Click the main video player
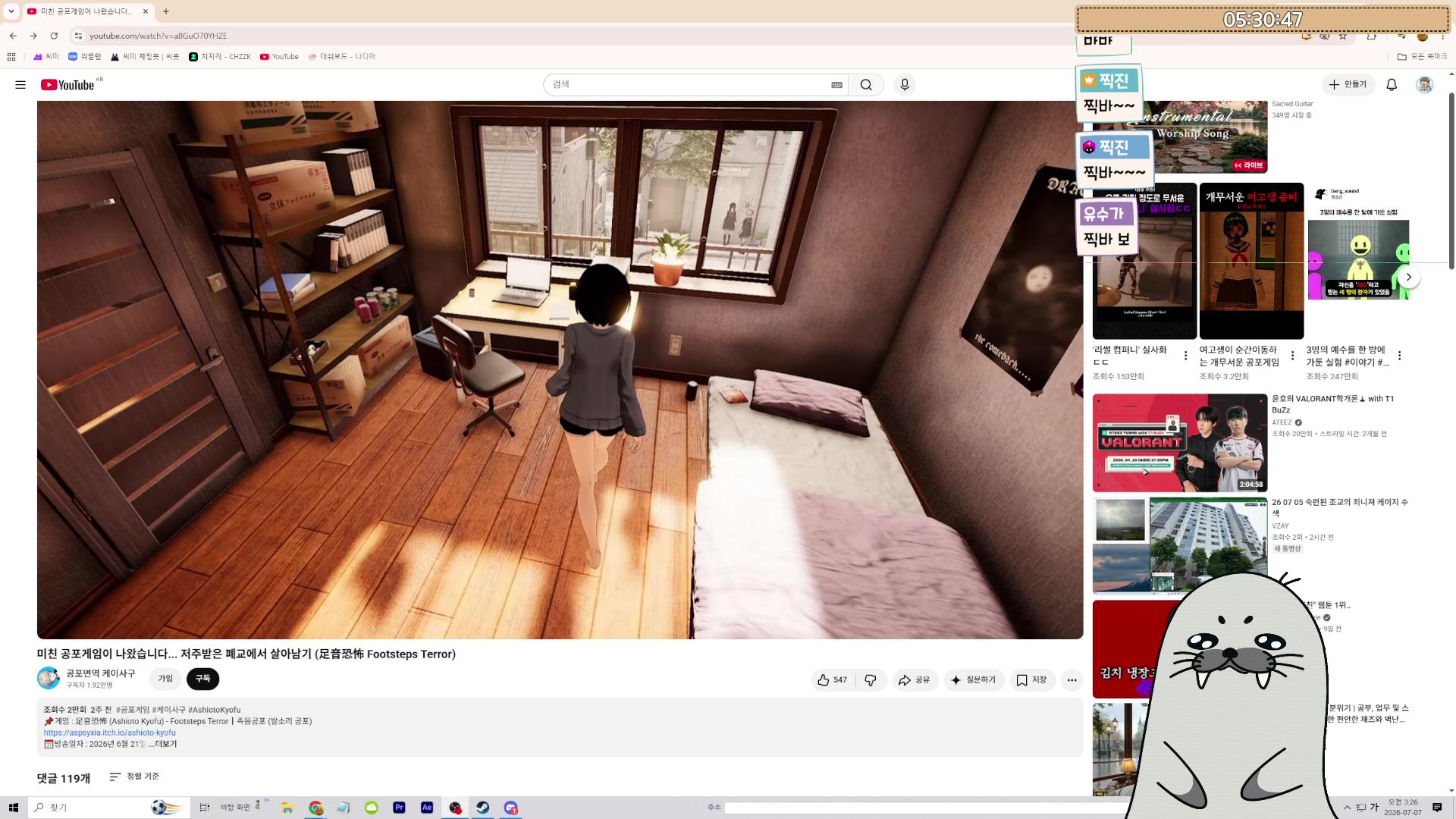 click(x=560, y=370)
